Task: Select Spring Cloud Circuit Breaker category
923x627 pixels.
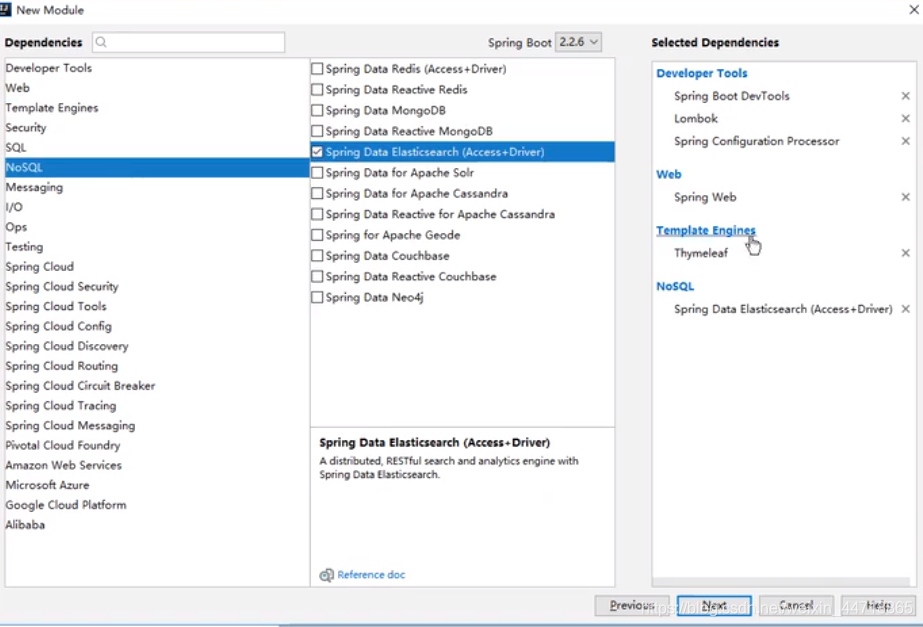Action: [157, 386]
